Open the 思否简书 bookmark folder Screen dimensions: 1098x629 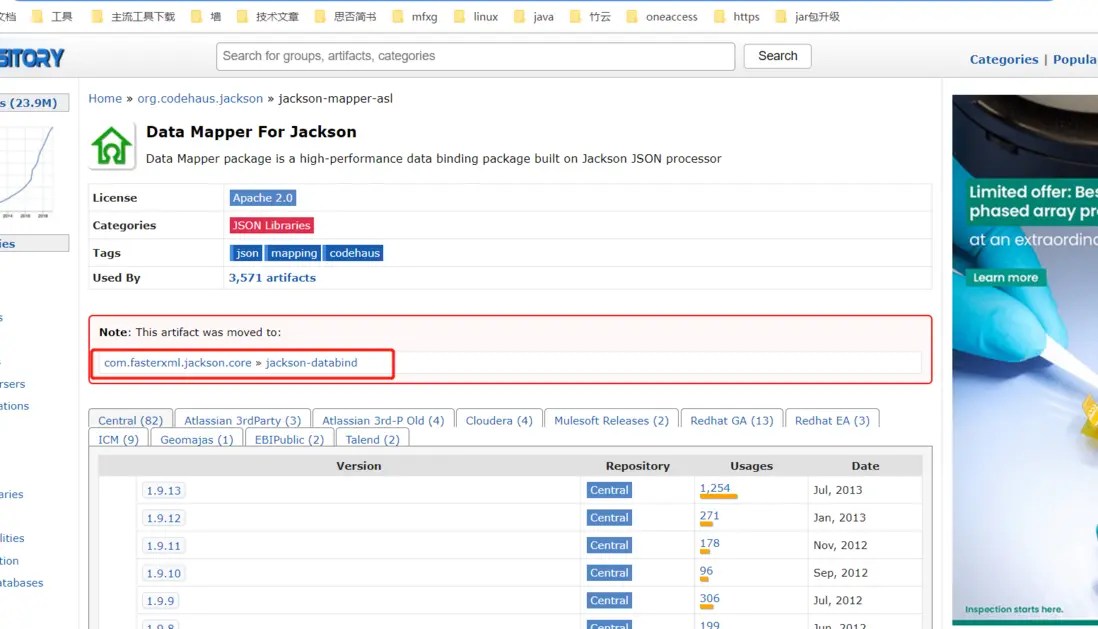pyautogui.click(x=346, y=17)
